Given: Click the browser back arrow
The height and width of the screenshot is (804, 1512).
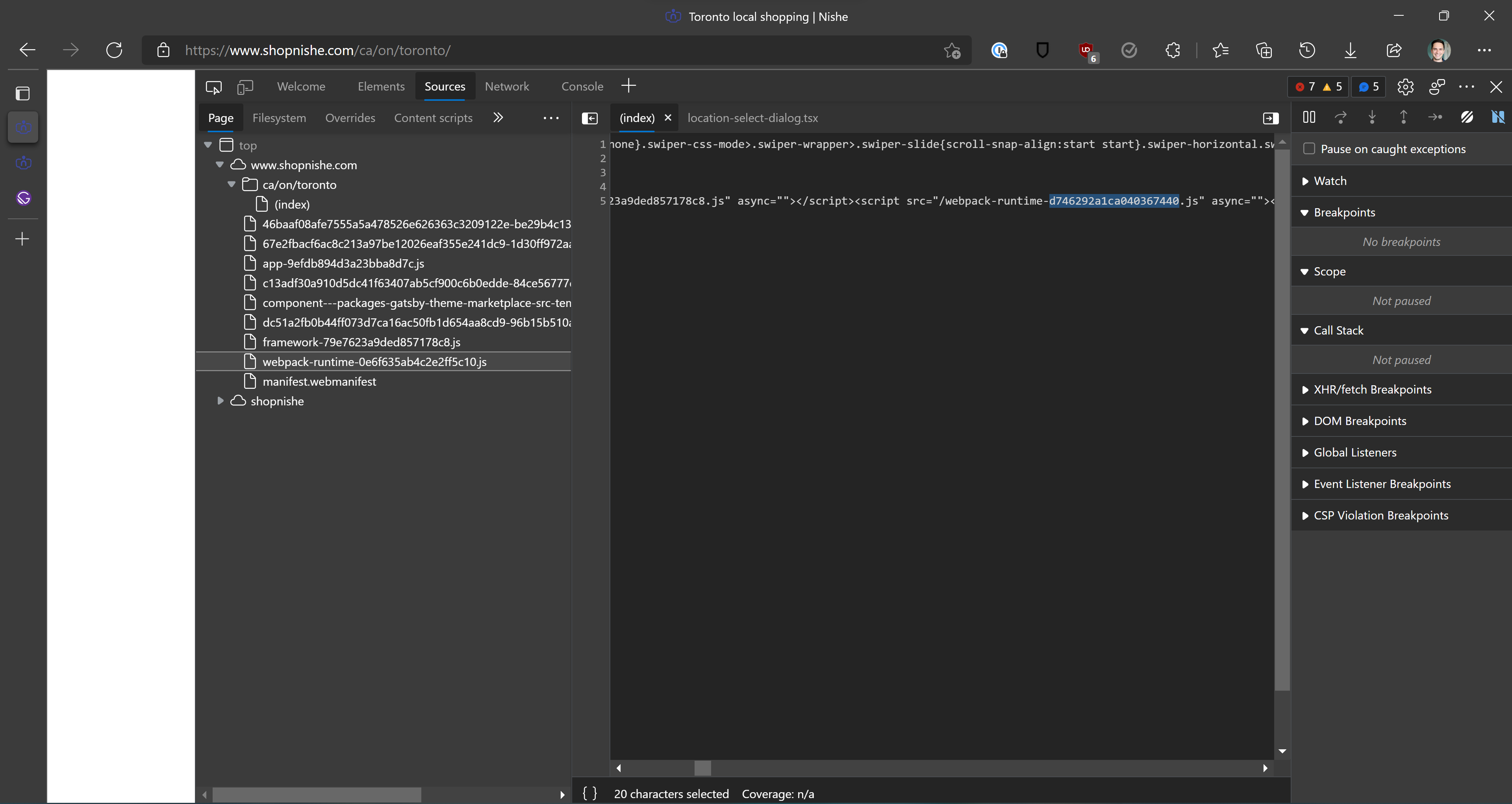Looking at the screenshot, I should pos(27,50).
